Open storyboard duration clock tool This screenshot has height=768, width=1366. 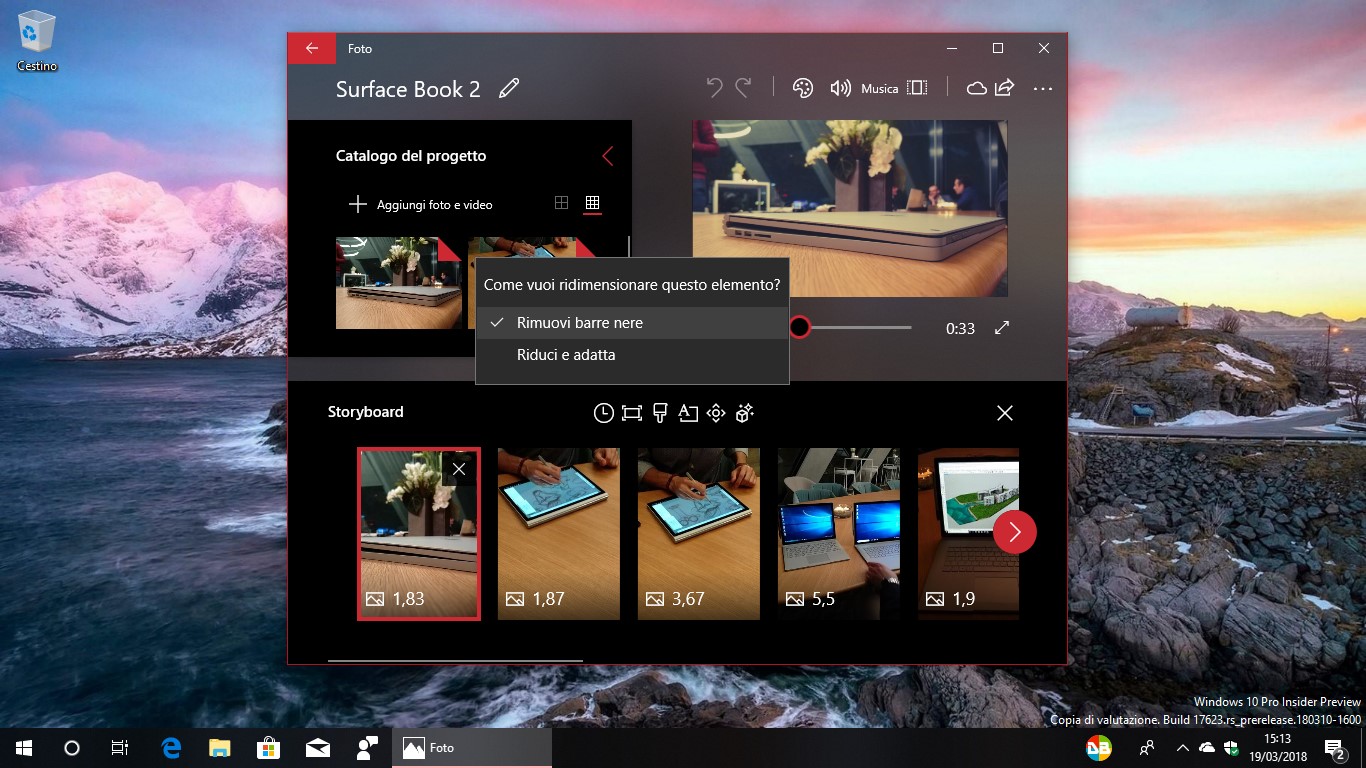click(603, 413)
